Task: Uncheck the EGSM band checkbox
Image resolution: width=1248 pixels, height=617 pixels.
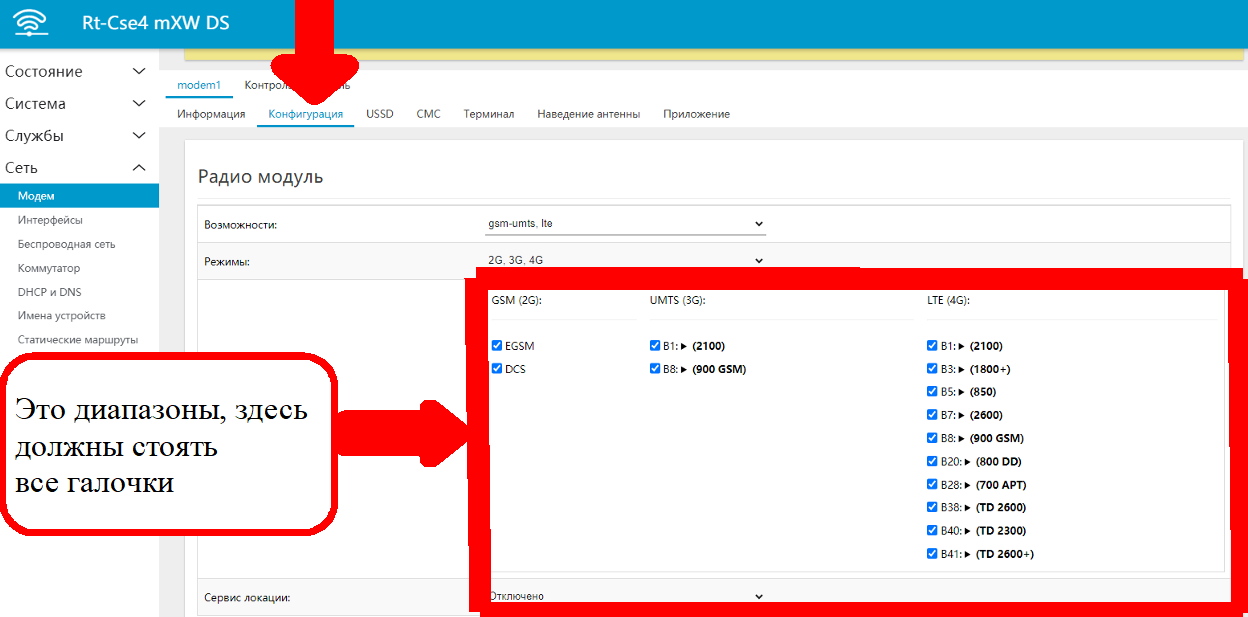Action: pos(497,346)
